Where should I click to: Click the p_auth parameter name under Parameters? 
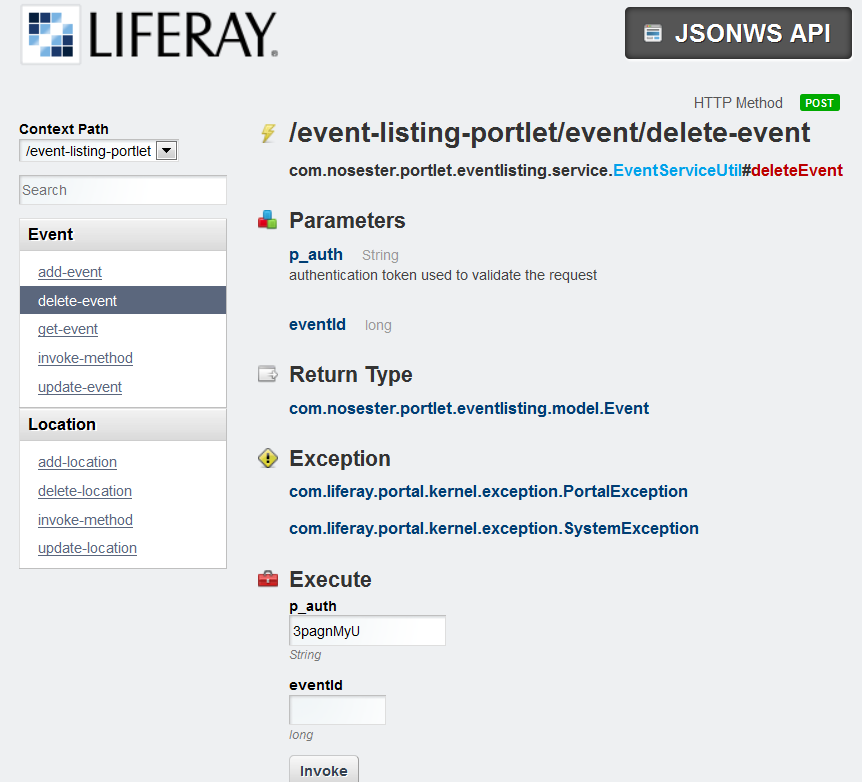point(316,255)
